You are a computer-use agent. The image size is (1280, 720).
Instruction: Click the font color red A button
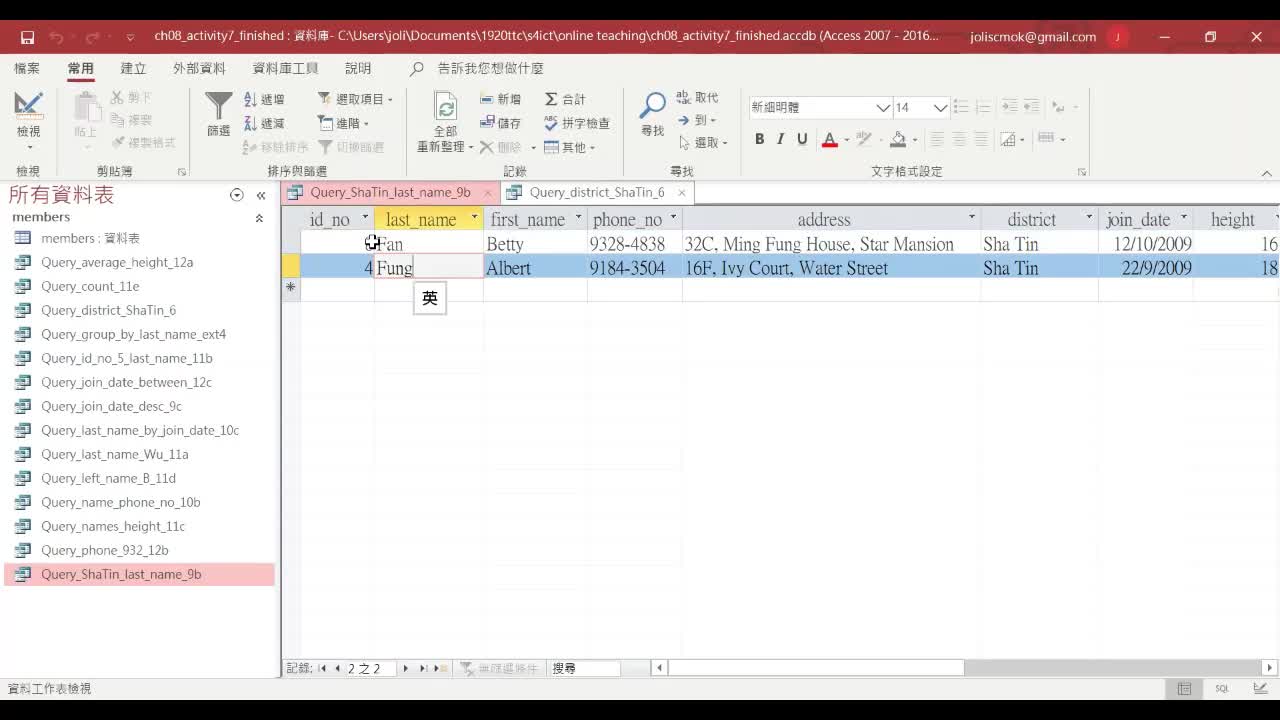coord(829,139)
